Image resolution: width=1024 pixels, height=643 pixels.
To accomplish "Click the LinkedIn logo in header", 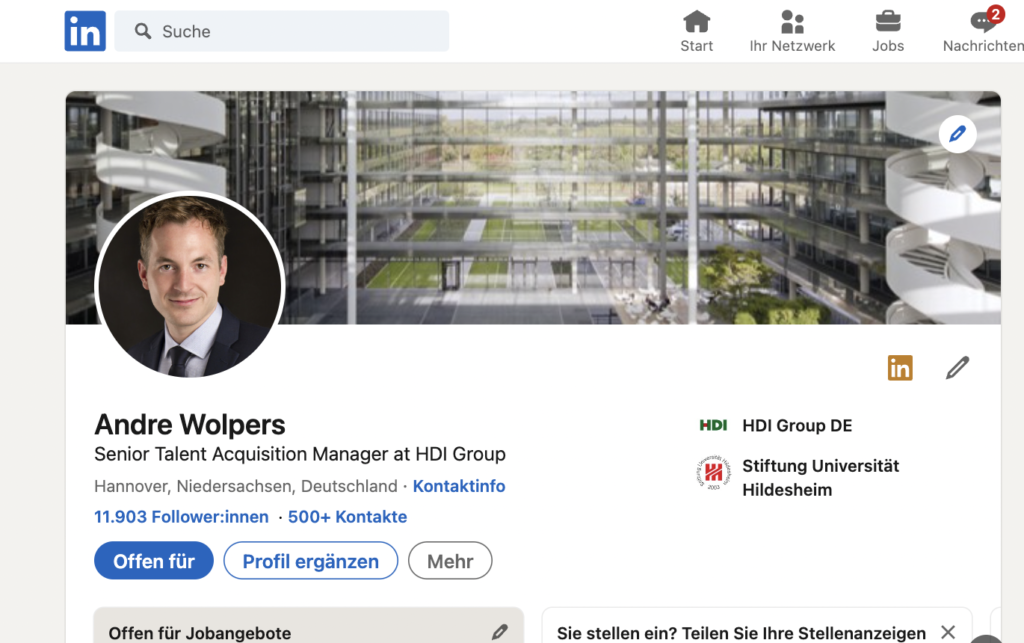I will click(x=85, y=31).
